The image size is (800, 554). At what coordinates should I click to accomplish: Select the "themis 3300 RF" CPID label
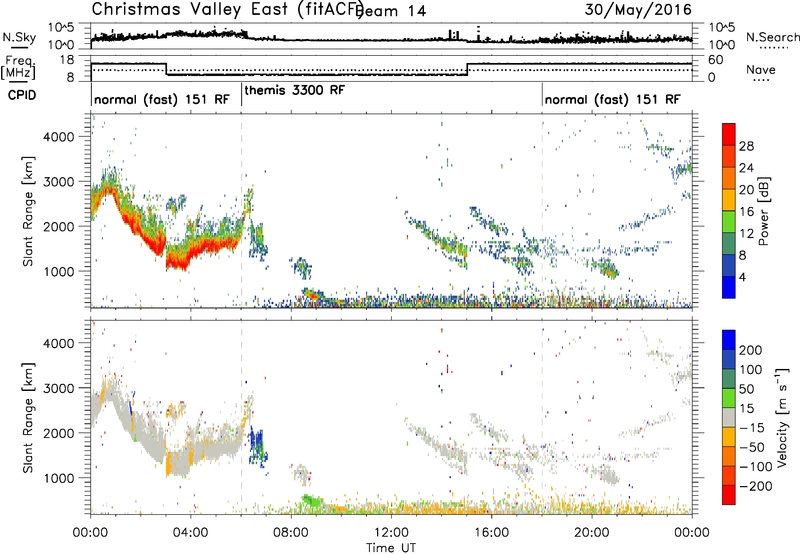click(295, 90)
